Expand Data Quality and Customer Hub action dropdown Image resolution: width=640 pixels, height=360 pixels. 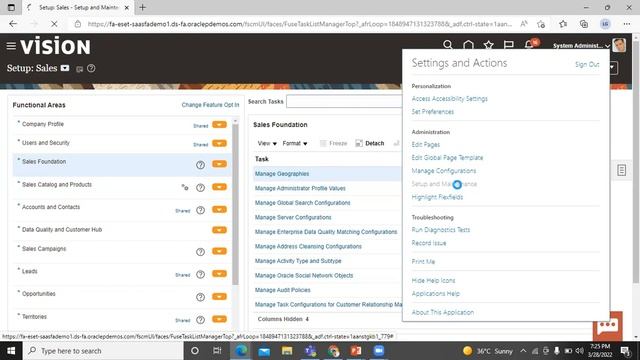pos(219,230)
